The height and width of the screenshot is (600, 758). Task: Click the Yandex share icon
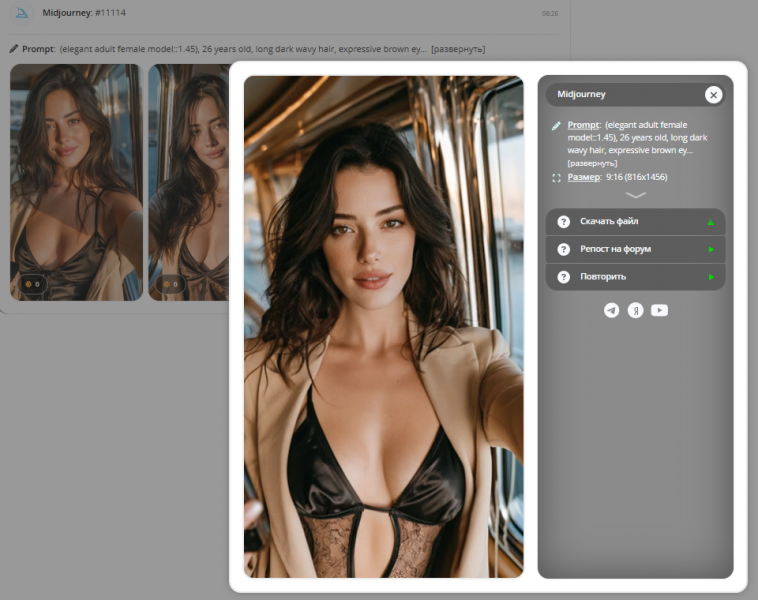click(635, 310)
